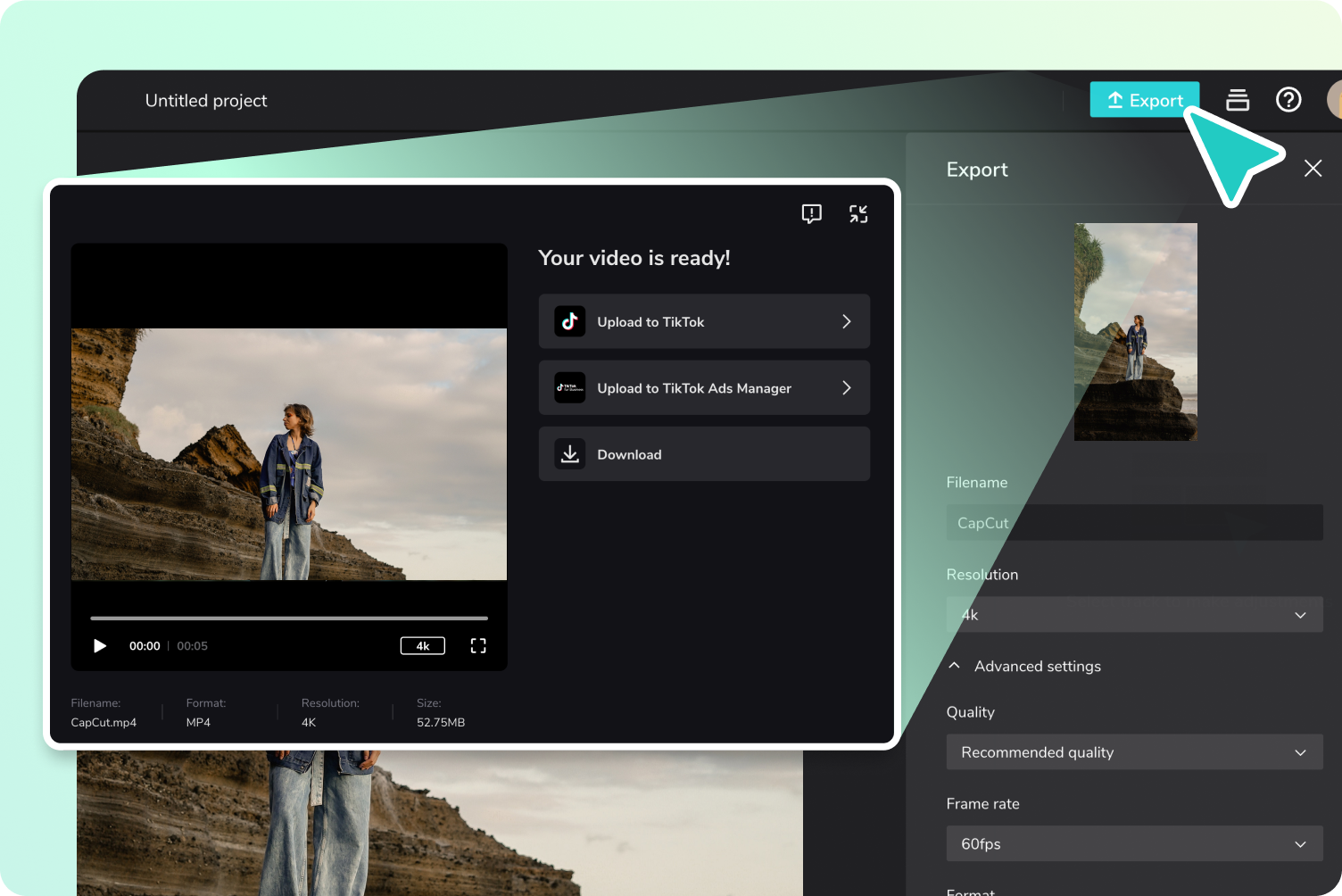1342x896 pixels.
Task: Select Upload to TikTok Ads Manager
Action: [704, 387]
